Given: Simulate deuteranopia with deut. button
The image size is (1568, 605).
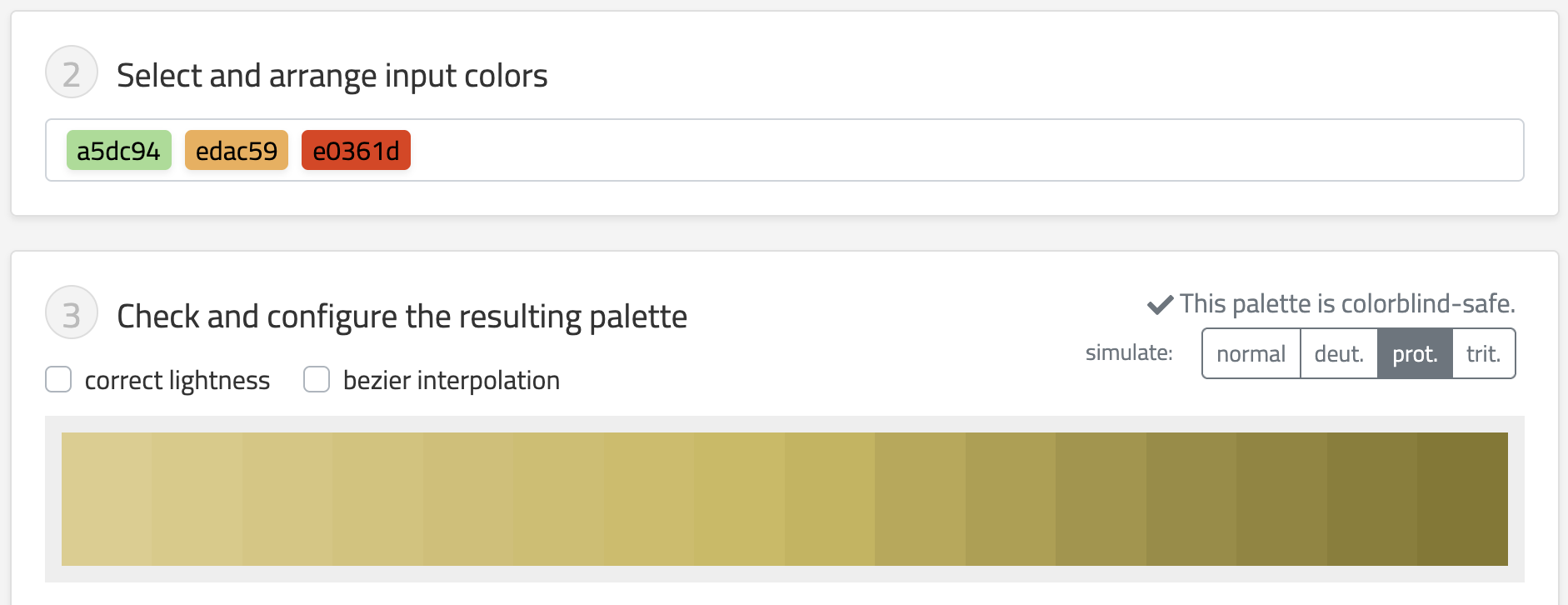Looking at the screenshot, I should (1339, 354).
